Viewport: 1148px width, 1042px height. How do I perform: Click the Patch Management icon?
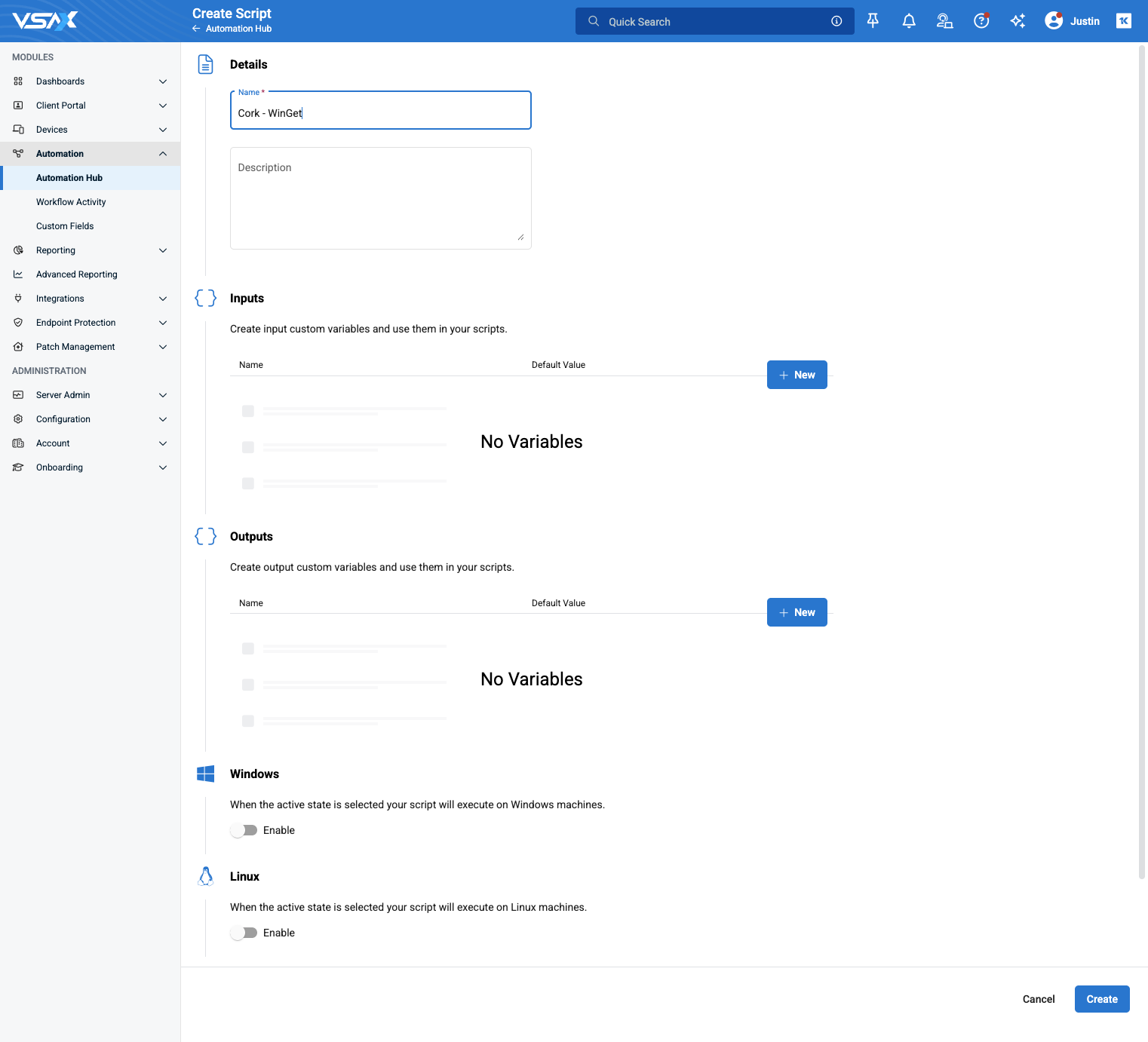[18, 347]
